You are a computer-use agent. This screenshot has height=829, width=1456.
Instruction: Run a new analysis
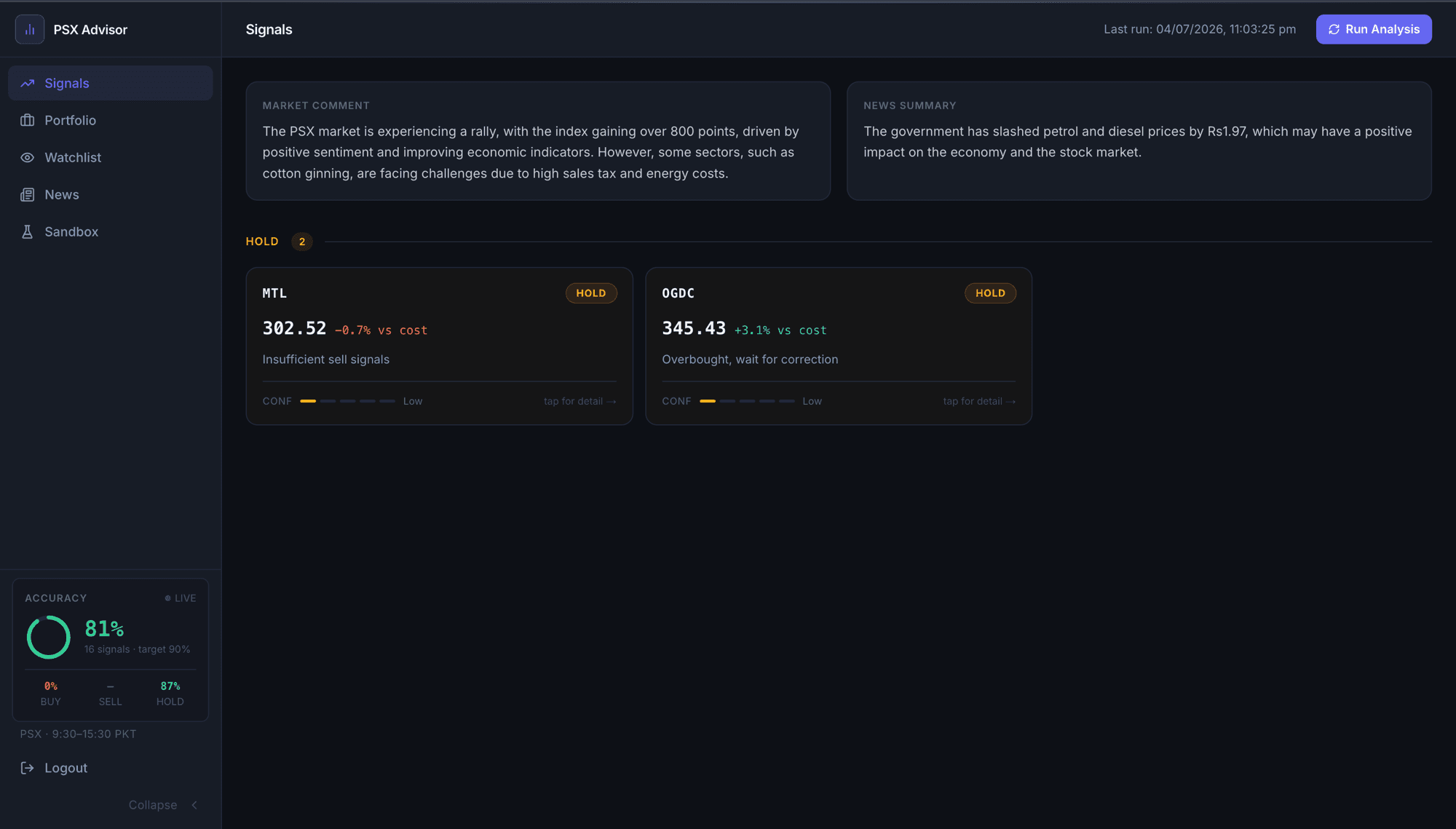pyautogui.click(x=1374, y=30)
